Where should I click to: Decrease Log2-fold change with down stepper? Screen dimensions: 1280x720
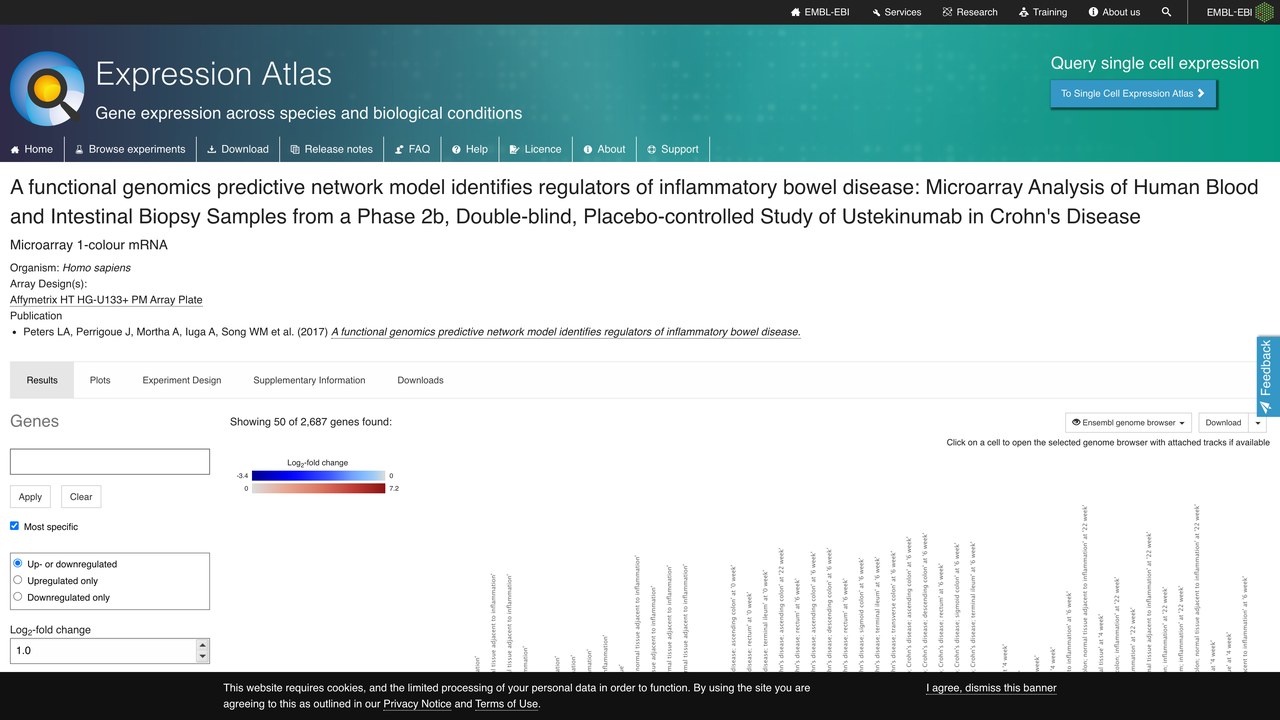[x=203, y=656]
